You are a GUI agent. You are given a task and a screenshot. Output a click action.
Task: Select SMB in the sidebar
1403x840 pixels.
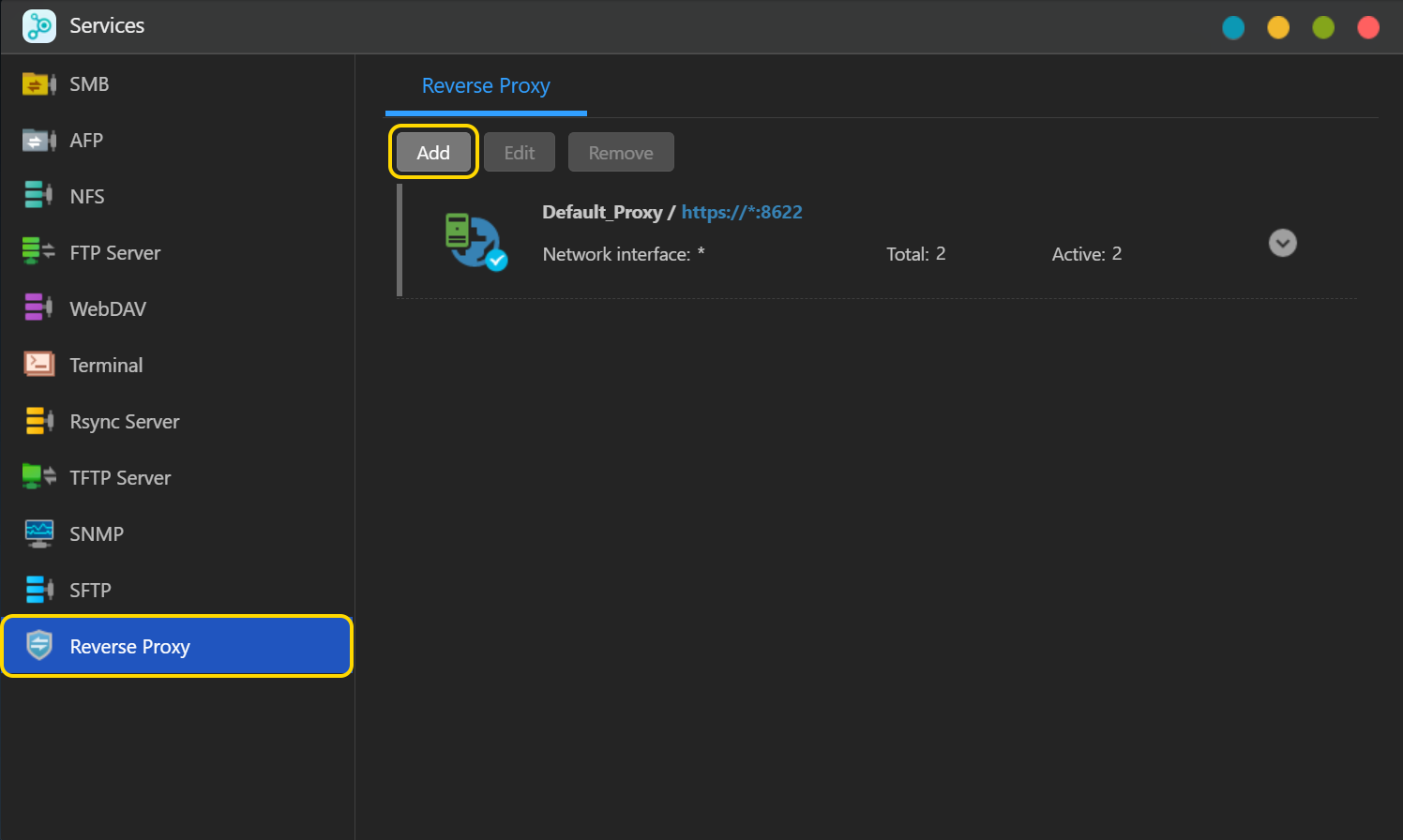pos(177,84)
